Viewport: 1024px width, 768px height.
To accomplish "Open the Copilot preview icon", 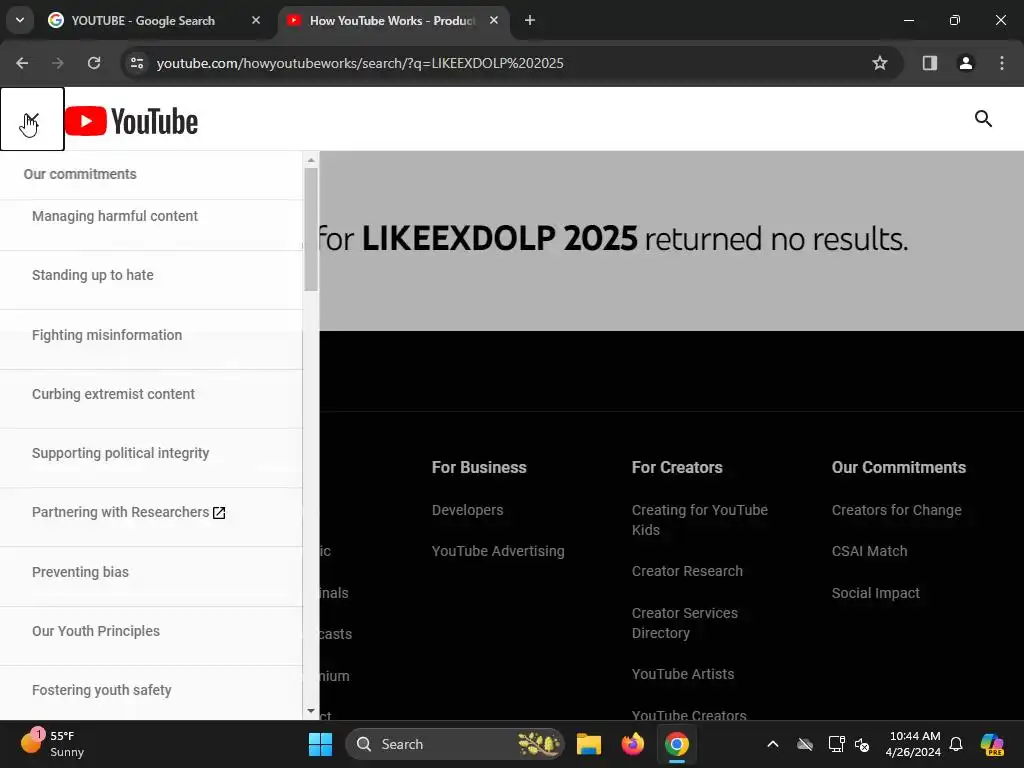I will click(x=991, y=744).
